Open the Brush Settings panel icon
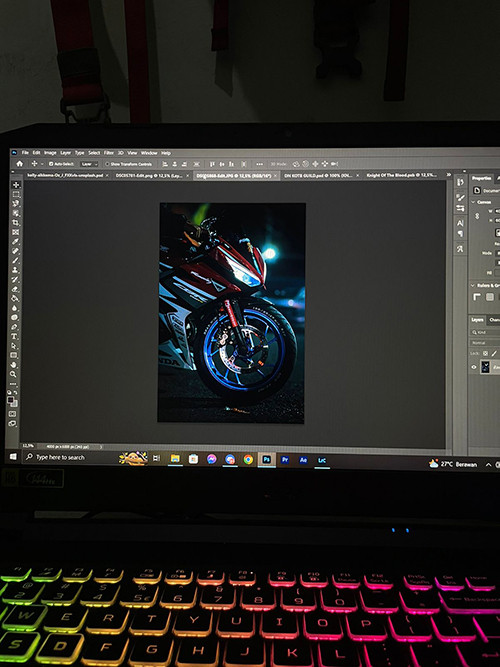 pos(461,197)
